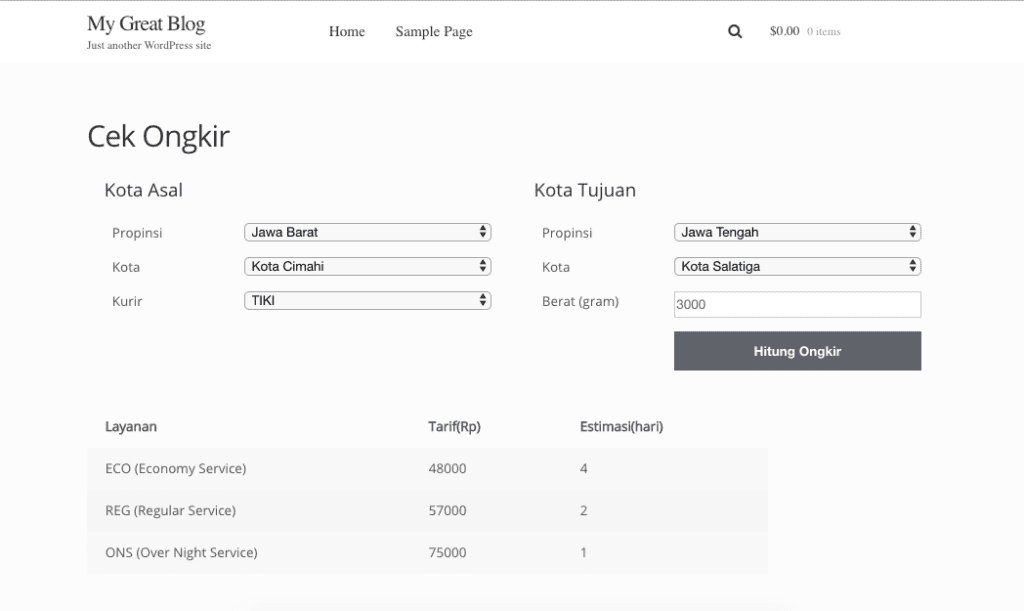1024x611 pixels.
Task: Open destination Propinsi dropdown showing Jawa Tengah
Action: 797,232
